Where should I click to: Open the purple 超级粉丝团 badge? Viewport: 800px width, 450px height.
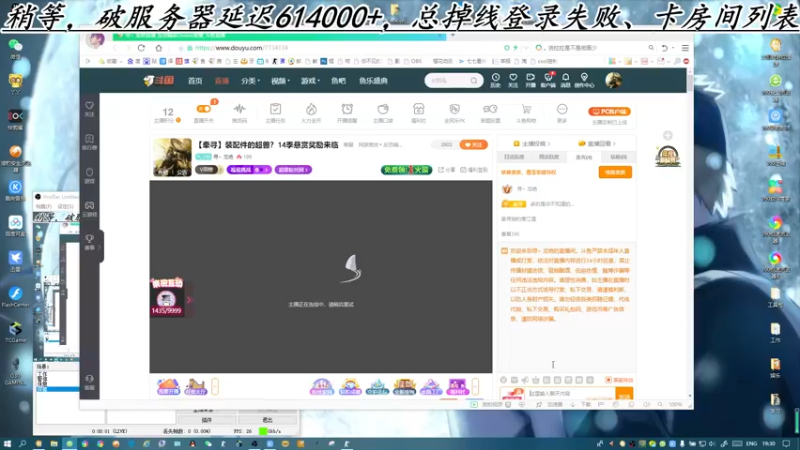pos(293,170)
